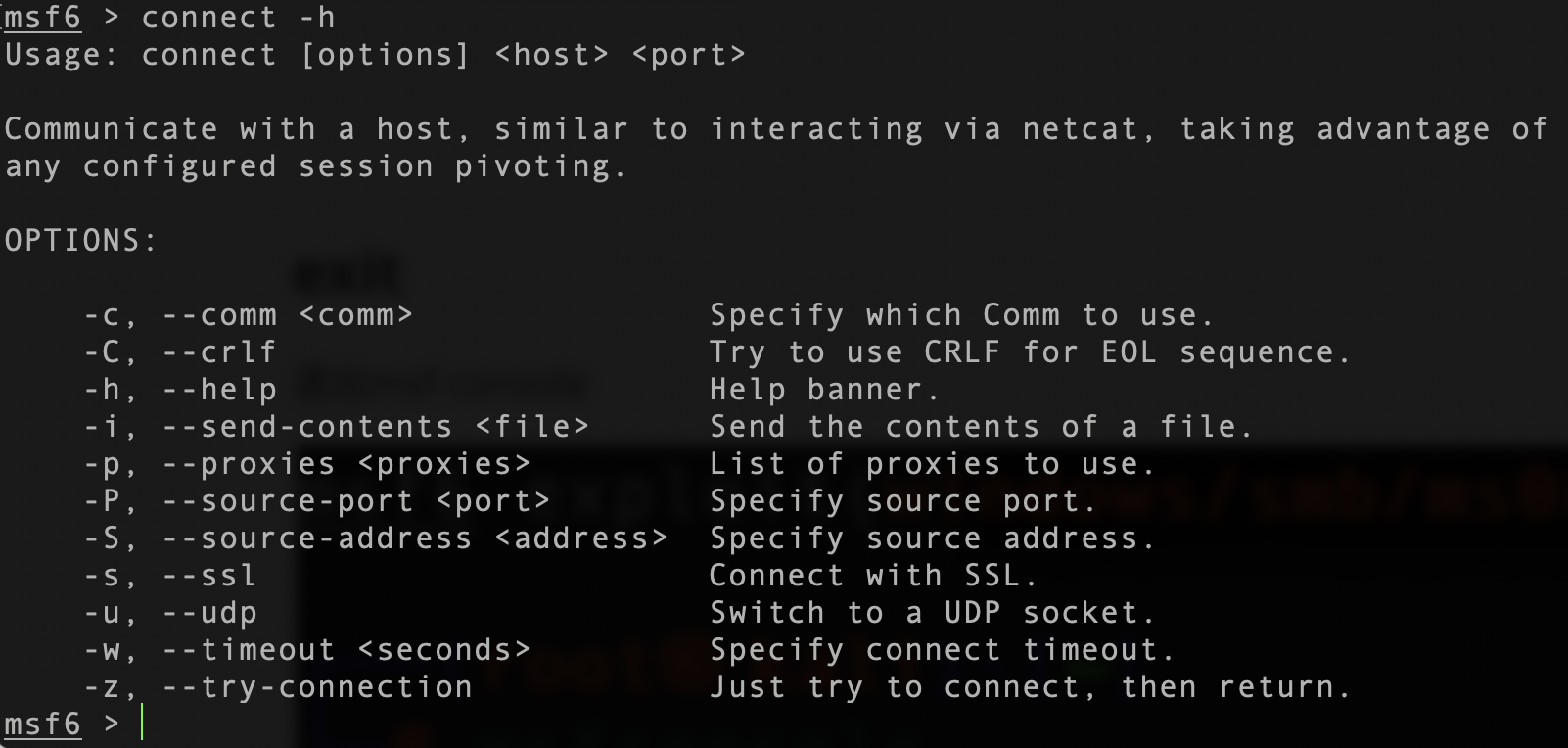
Task: Click 'Help banner.' description text
Action: pyautogui.click(x=824, y=390)
